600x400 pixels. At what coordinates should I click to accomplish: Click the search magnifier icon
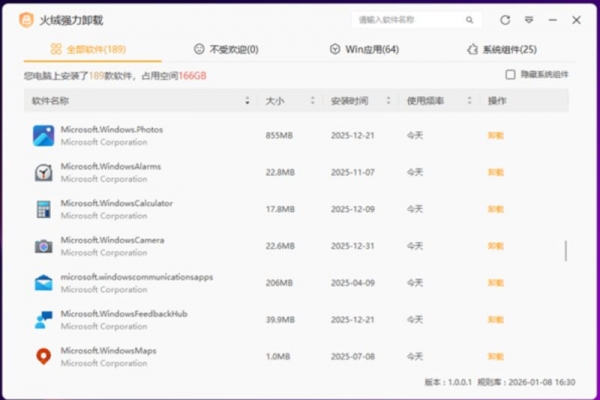coord(469,20)
